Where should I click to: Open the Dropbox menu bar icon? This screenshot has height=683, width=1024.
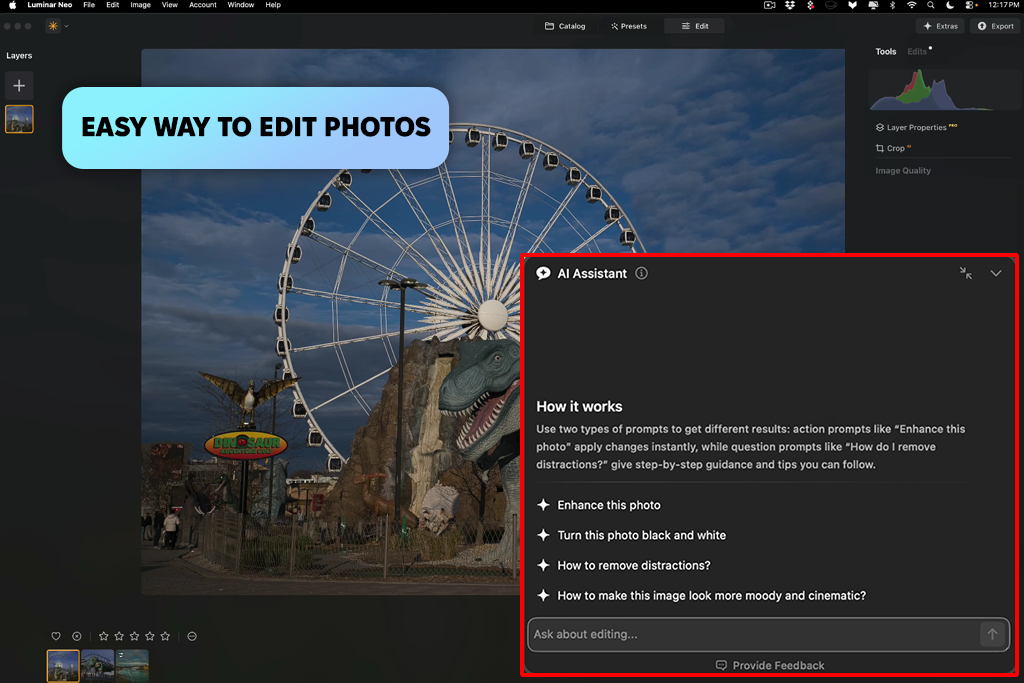(790, 5)
